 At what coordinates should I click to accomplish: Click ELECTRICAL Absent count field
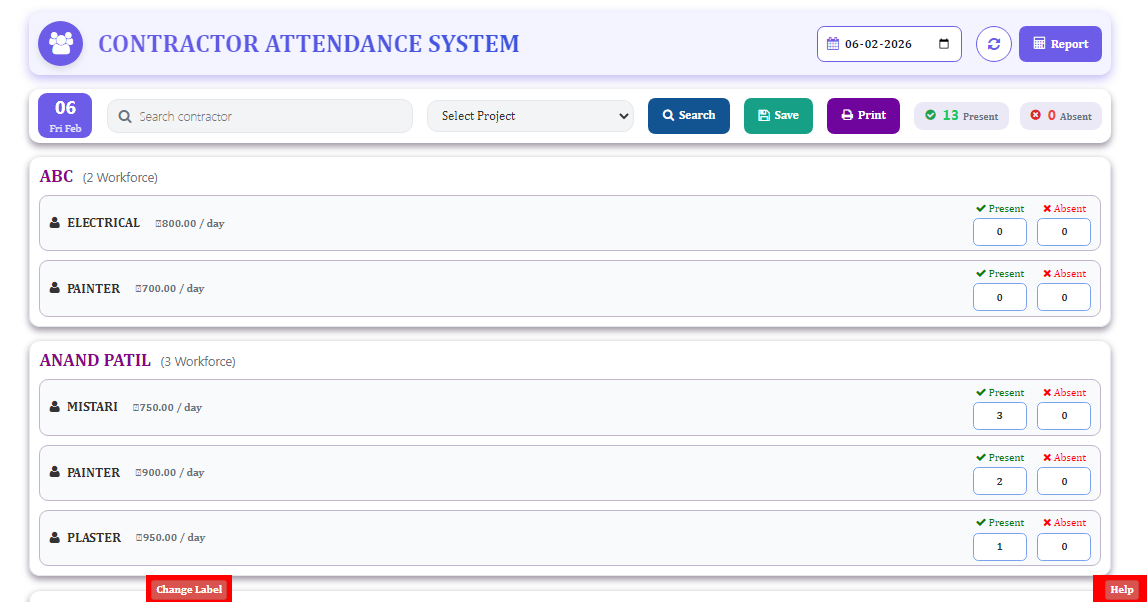1064,232
